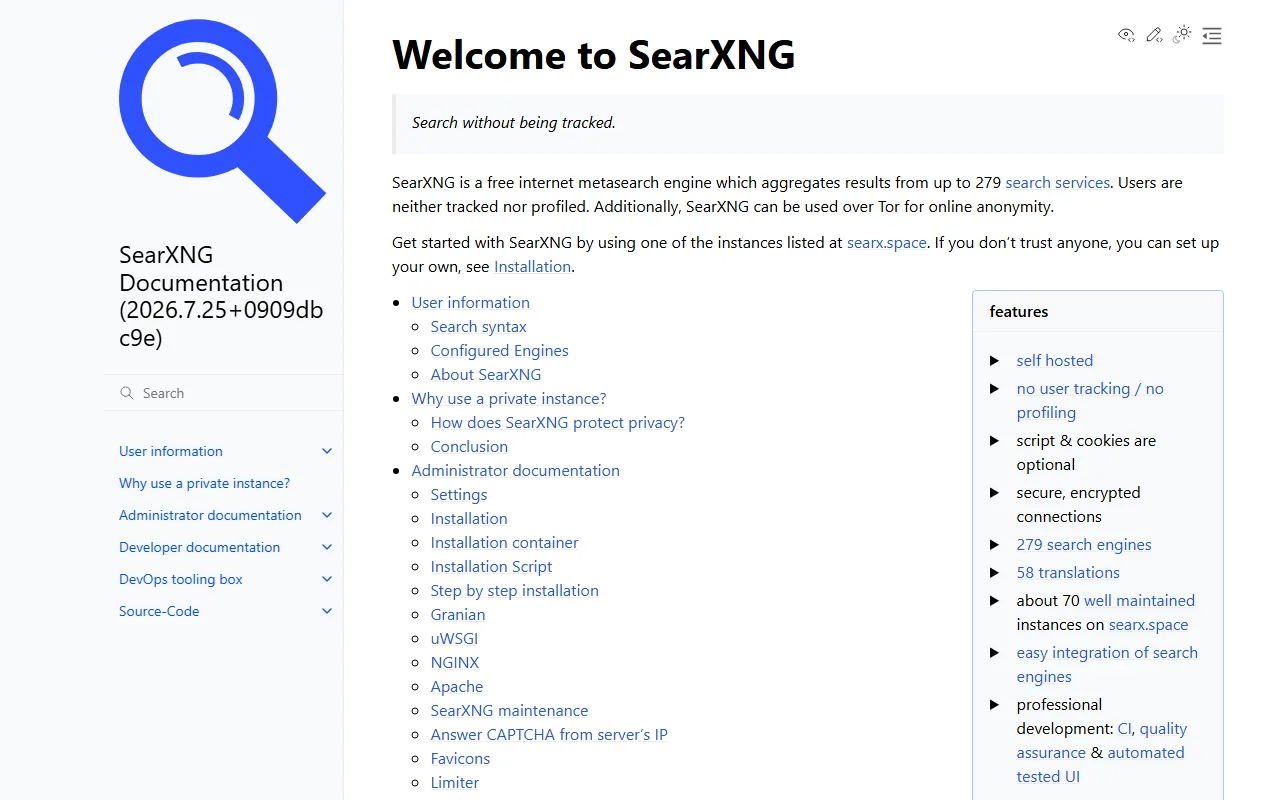Open the Apache link
This screenshot has height=800, width=1280.
(456, 686)
